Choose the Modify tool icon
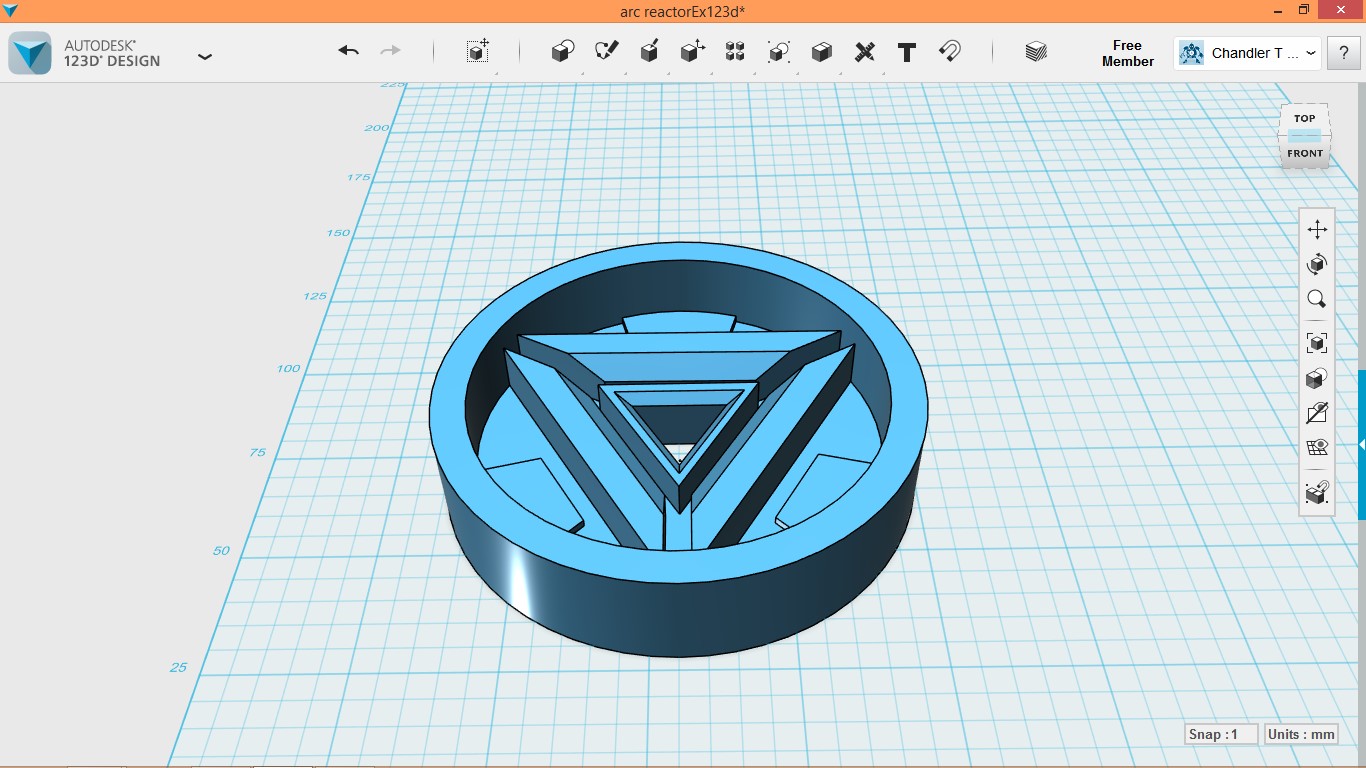Viewport: 1366px width, 768px height. click(692, 51)
